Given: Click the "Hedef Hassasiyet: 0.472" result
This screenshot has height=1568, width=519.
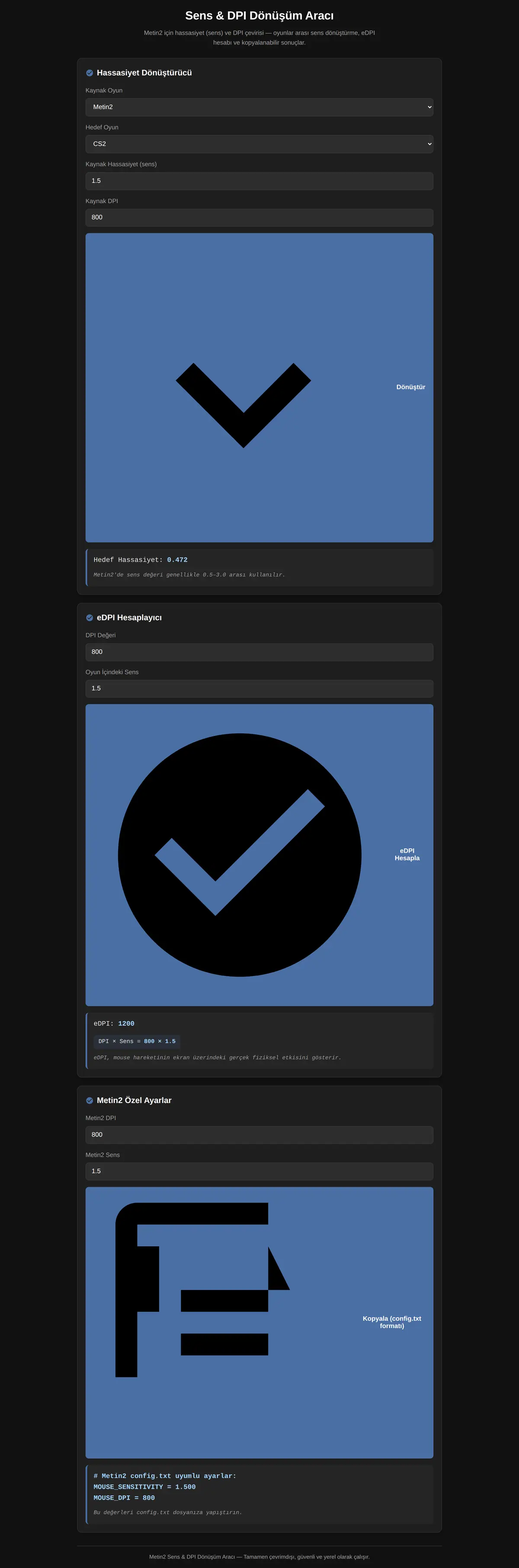Looking at the screenshot, I should tap(141, 560).
